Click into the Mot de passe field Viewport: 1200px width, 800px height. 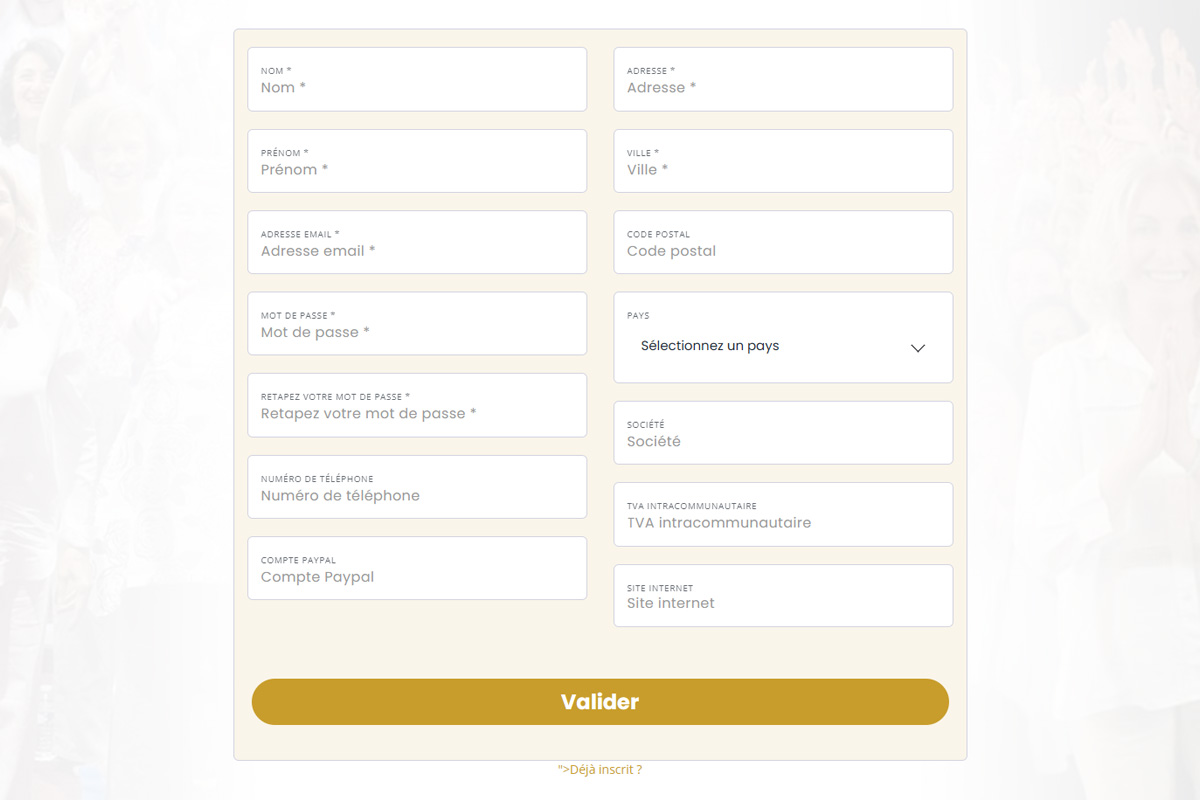click(416, 332)
